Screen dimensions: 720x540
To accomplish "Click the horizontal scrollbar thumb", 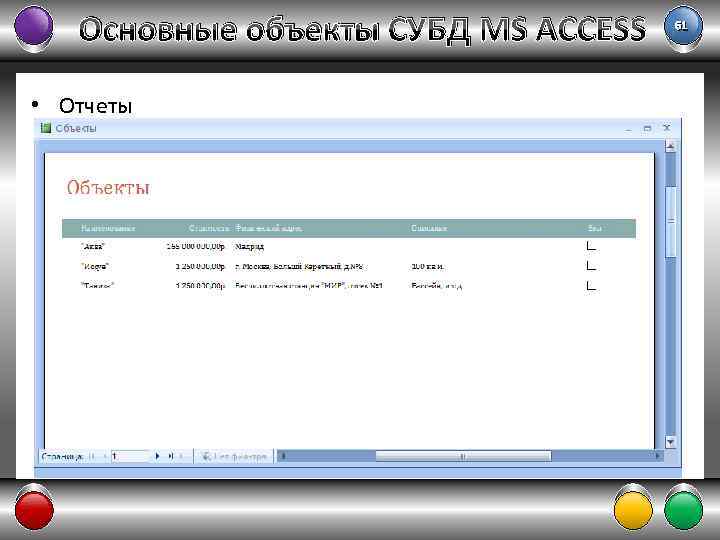I will [x=463, y=456].
